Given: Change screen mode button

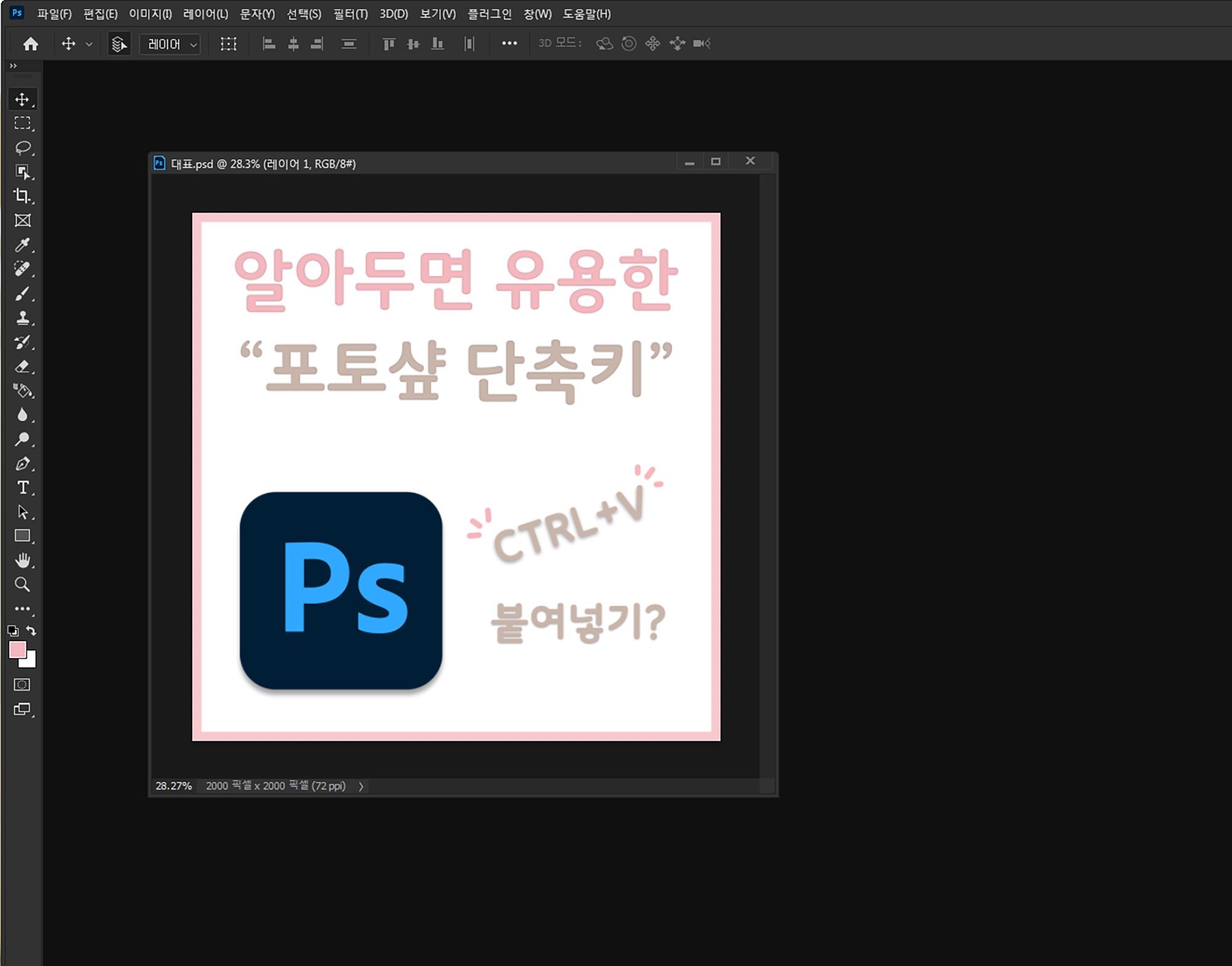Looking at the screenshot, I should tap(22, 709).
